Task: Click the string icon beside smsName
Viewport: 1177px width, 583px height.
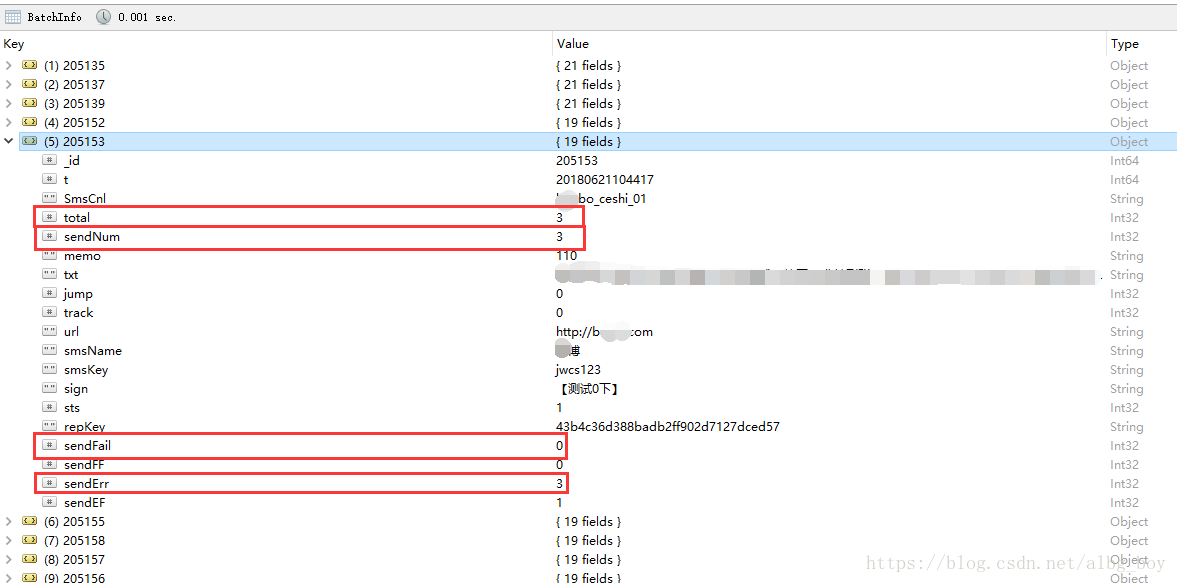Action: 50,350
